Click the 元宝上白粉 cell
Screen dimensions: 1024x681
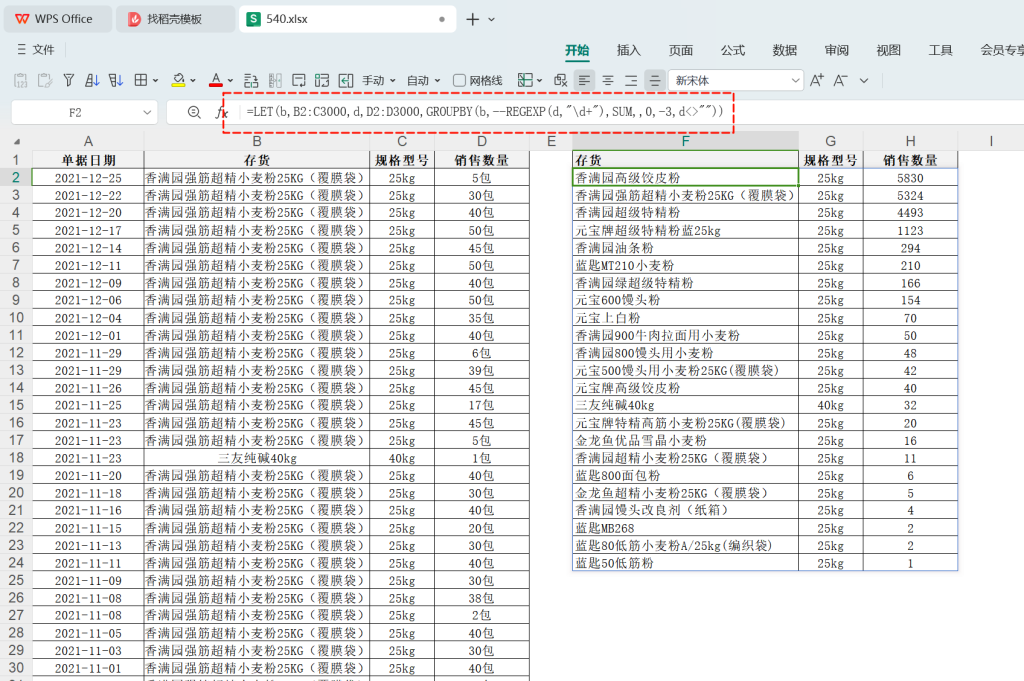click(685, 318)
